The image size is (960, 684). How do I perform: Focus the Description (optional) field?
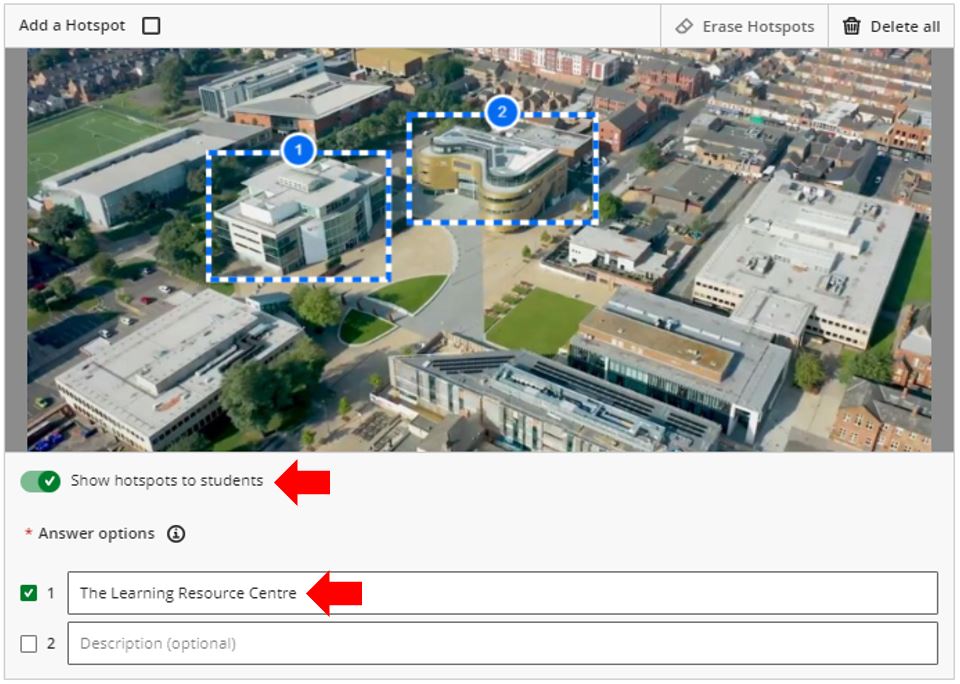pos(502,644)
